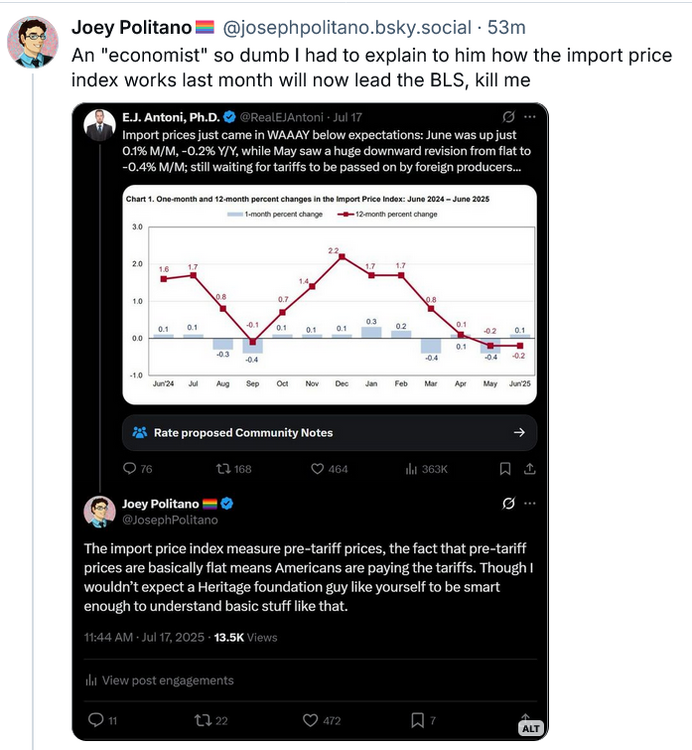Click the ALT badge on image
The width and height of the screenshot is (692, 750).
[x=530, y=729]
